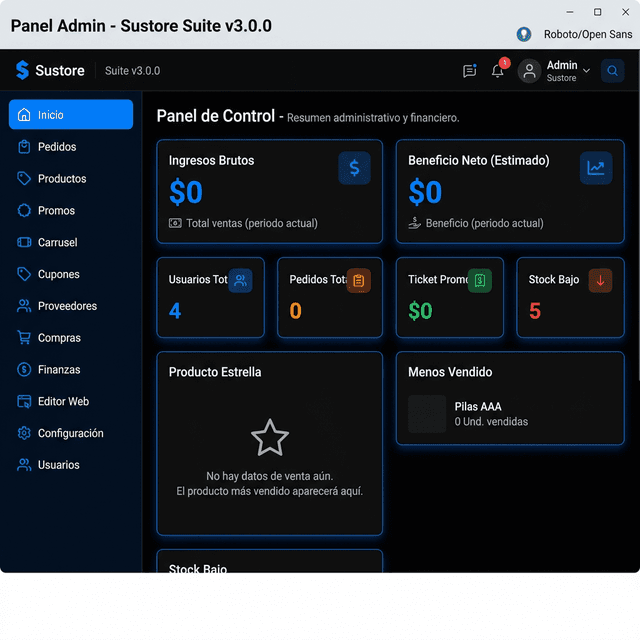This screenshot has width=640, height=640.
Task: Click the Producto Estrella star placeholder
Action: pyautogui.click(x=270, y=438)
